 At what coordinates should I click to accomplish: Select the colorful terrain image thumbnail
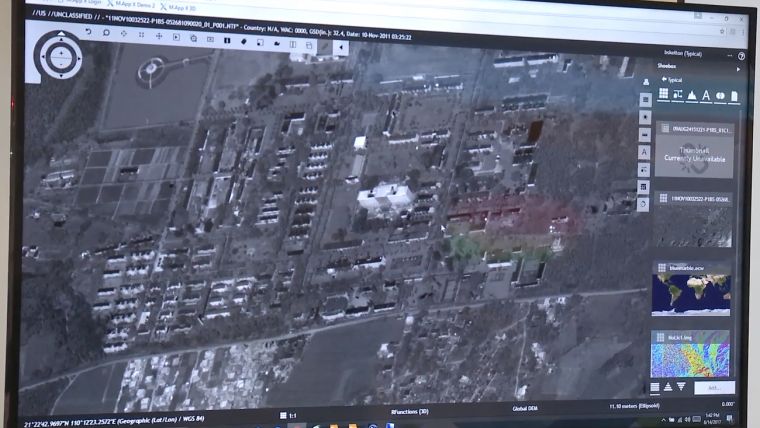point(690,354)
